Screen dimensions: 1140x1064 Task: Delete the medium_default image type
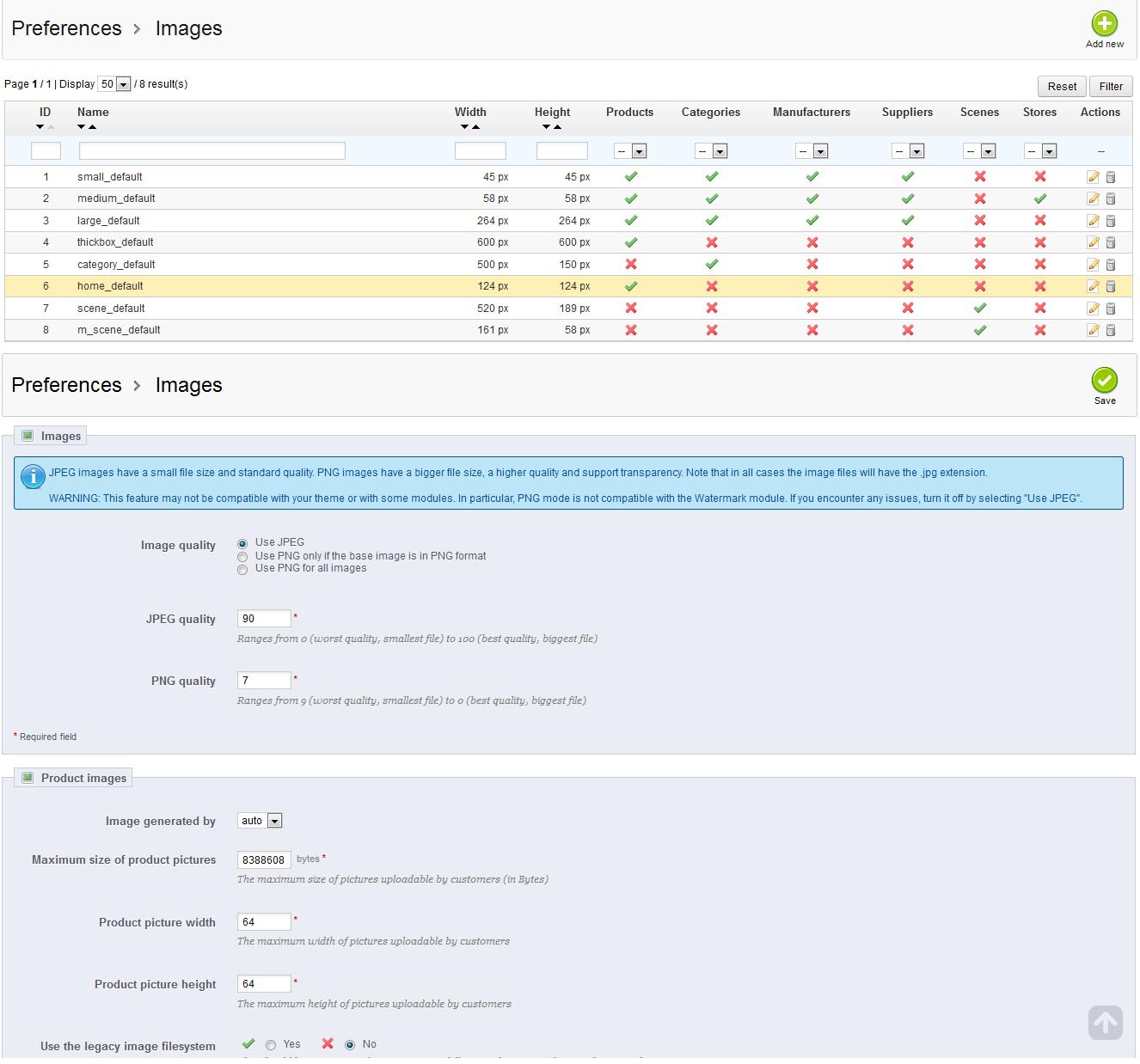(x=1110, y=199)
